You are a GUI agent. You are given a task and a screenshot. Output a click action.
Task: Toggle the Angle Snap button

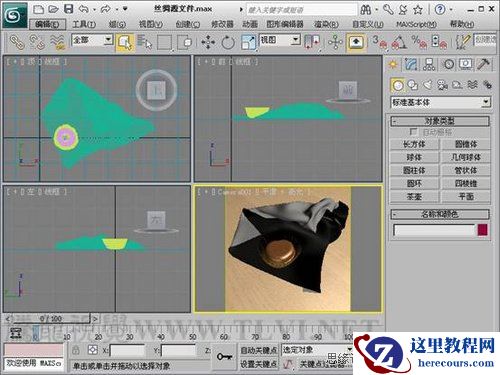[x=399, y=42]
